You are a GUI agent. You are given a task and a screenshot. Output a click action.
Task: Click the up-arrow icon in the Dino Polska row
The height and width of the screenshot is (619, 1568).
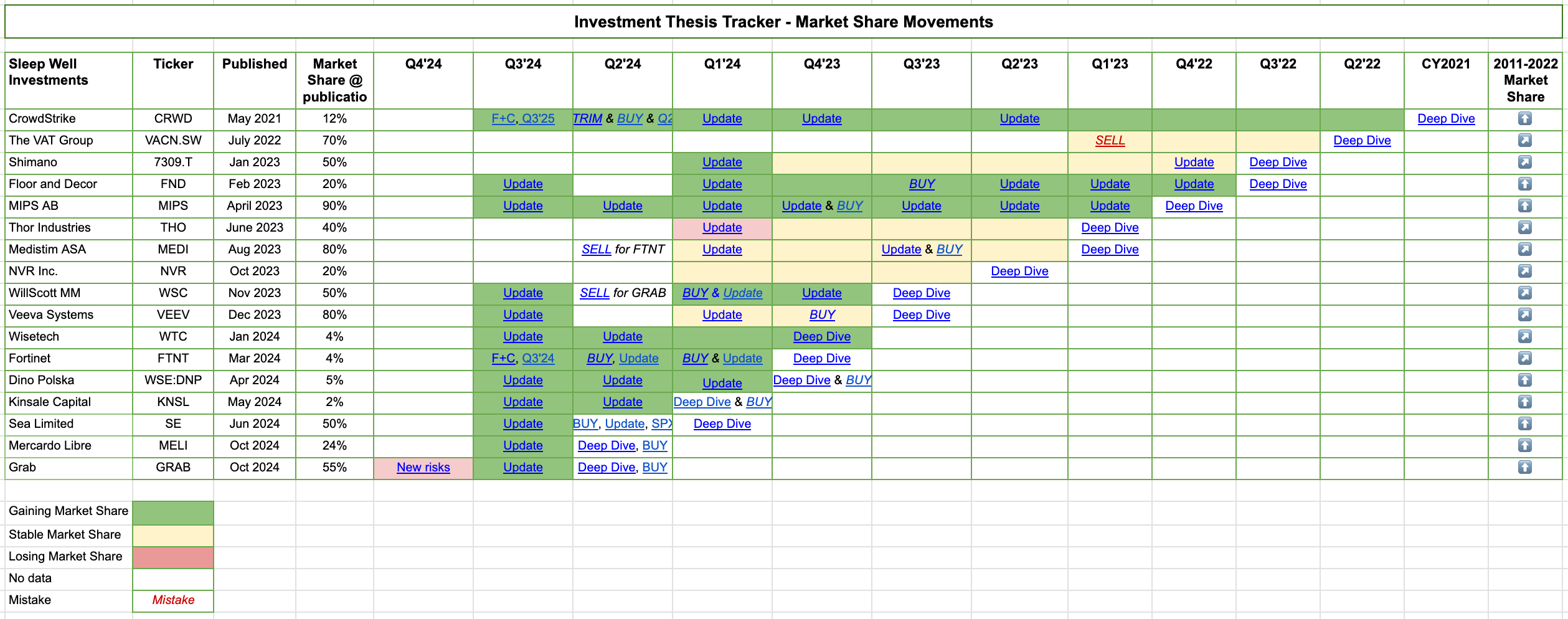[x=1524, y=380]
